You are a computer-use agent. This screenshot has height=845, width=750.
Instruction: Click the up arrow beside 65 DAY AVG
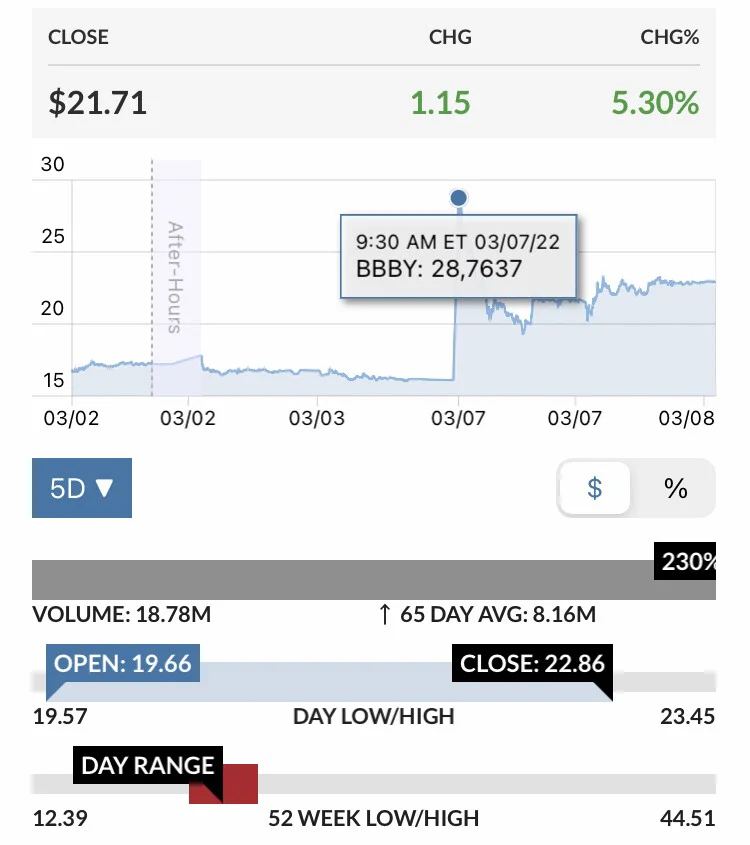point(384,614)
